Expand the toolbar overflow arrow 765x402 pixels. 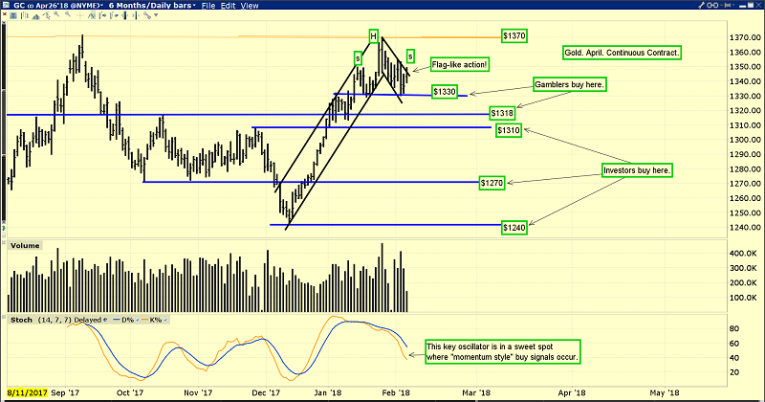tap(156, 15)
